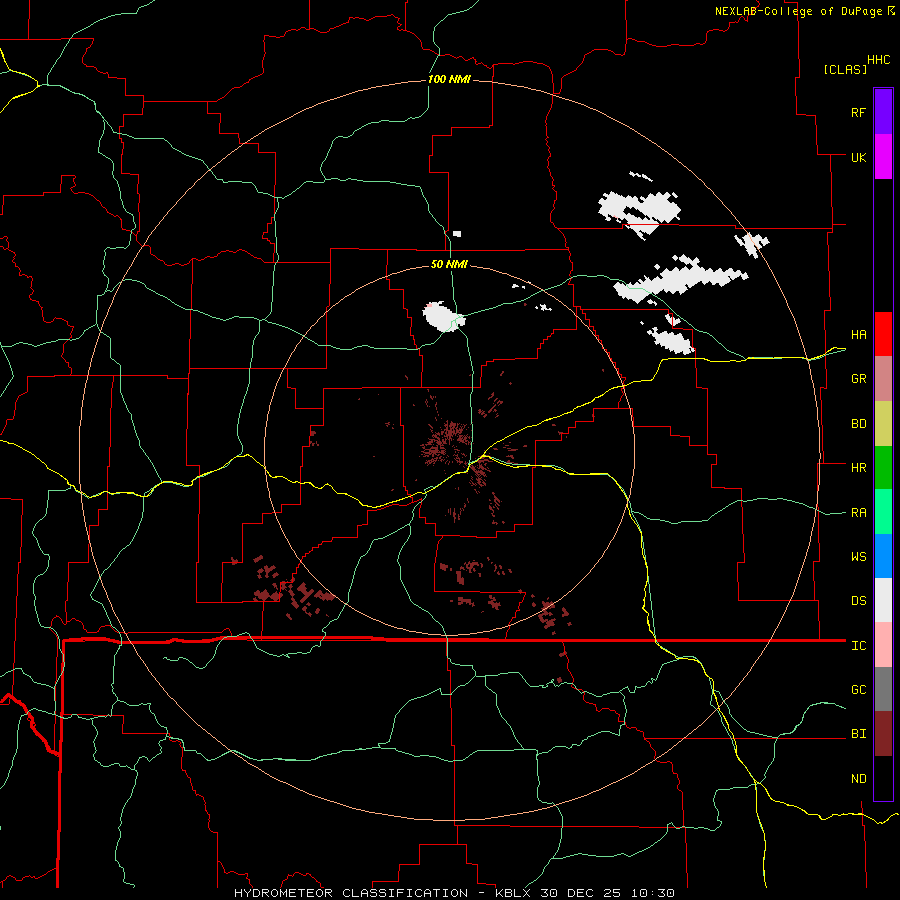Click the BI legend label
Viewport: 900px width, 900px height.
click(x=858, y=734)
